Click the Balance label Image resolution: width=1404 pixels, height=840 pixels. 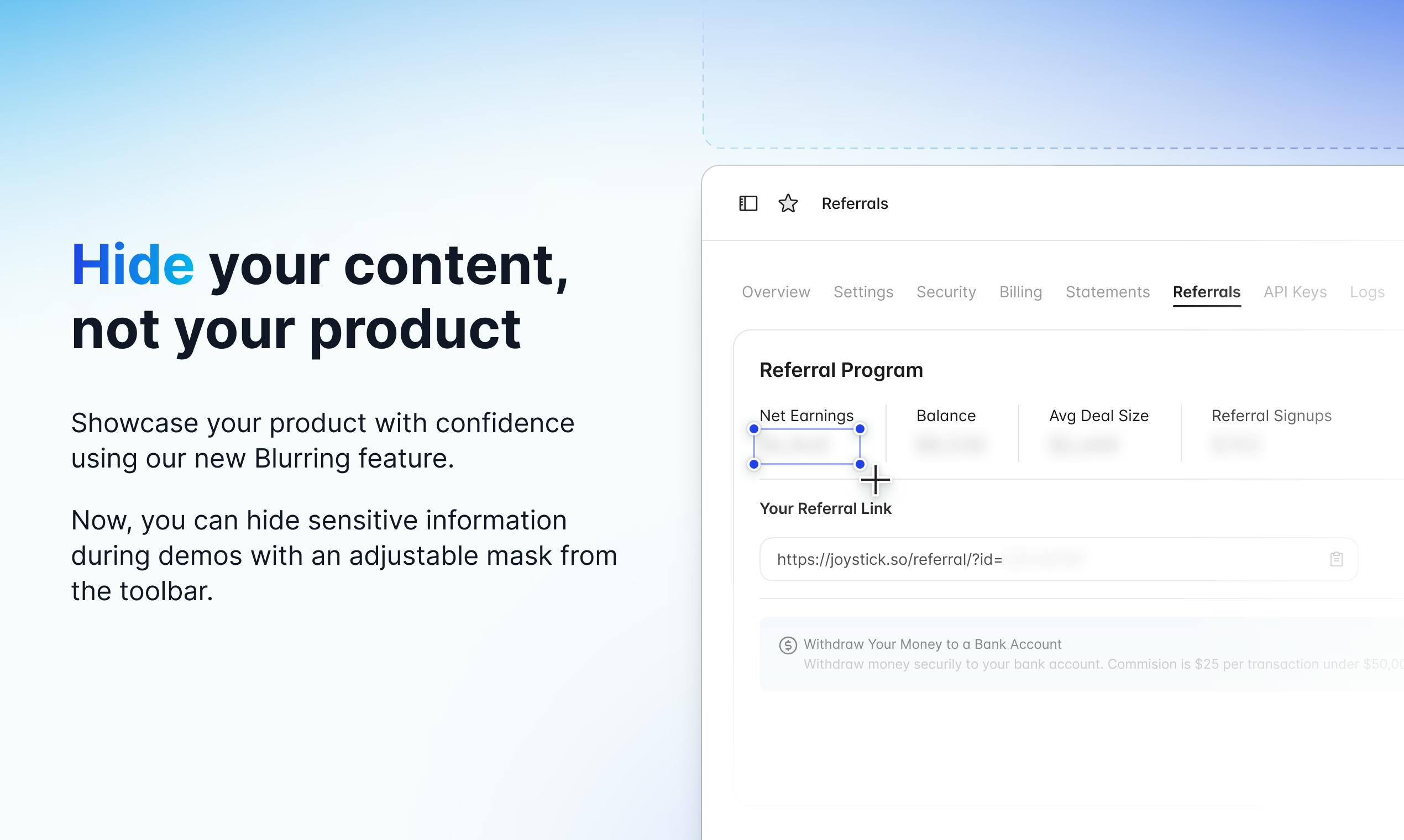[945, 416]
